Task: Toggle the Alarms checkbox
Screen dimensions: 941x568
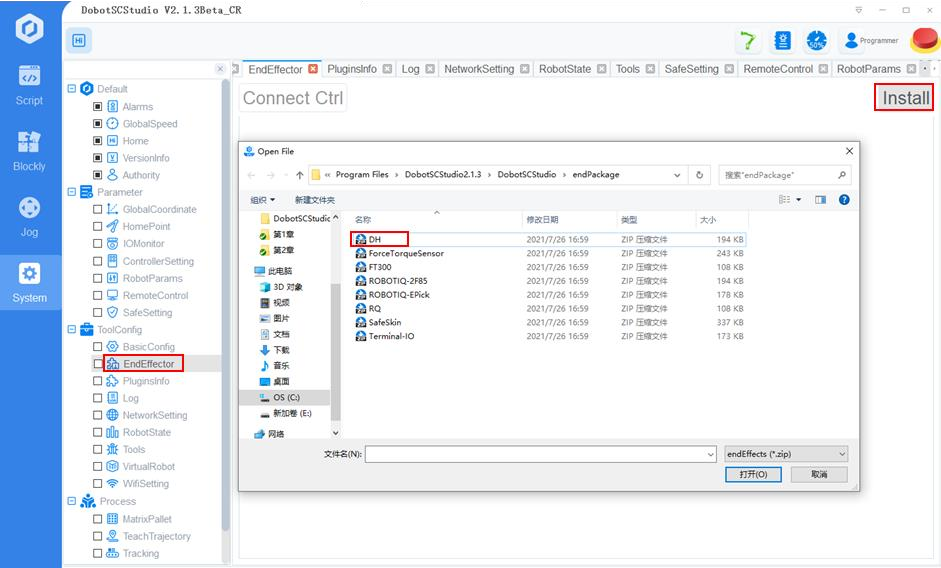Action: 97,106
